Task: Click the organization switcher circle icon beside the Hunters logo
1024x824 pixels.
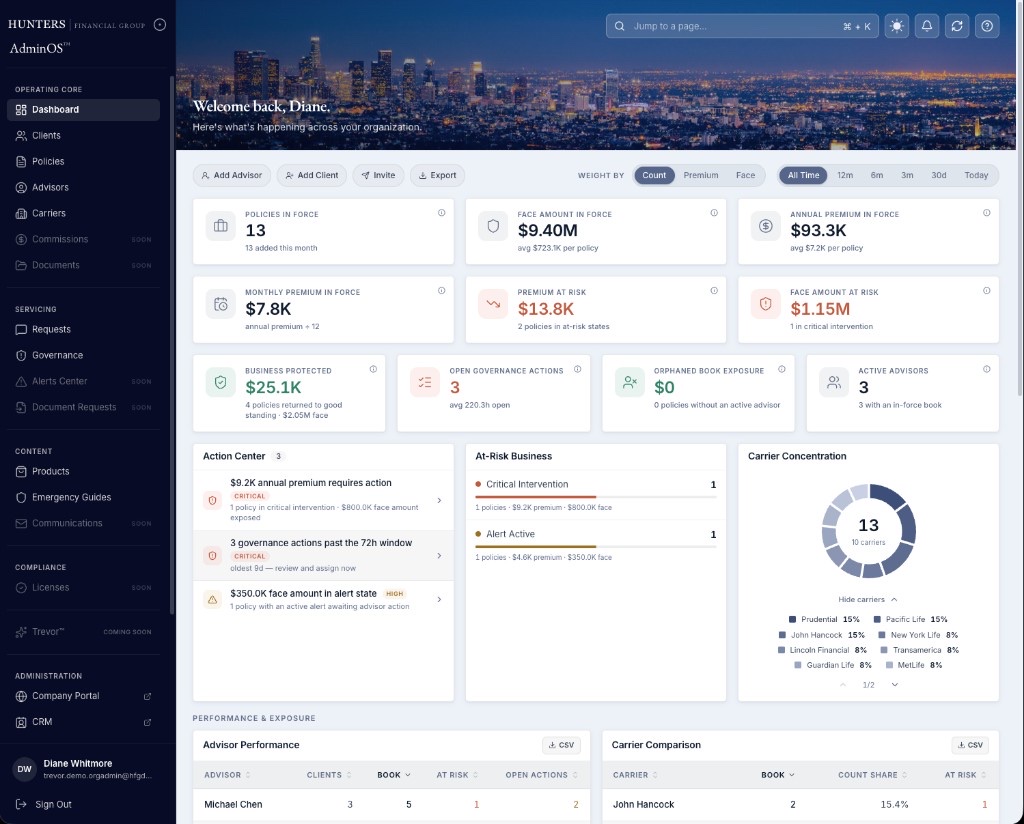Action: coord(159,25)
